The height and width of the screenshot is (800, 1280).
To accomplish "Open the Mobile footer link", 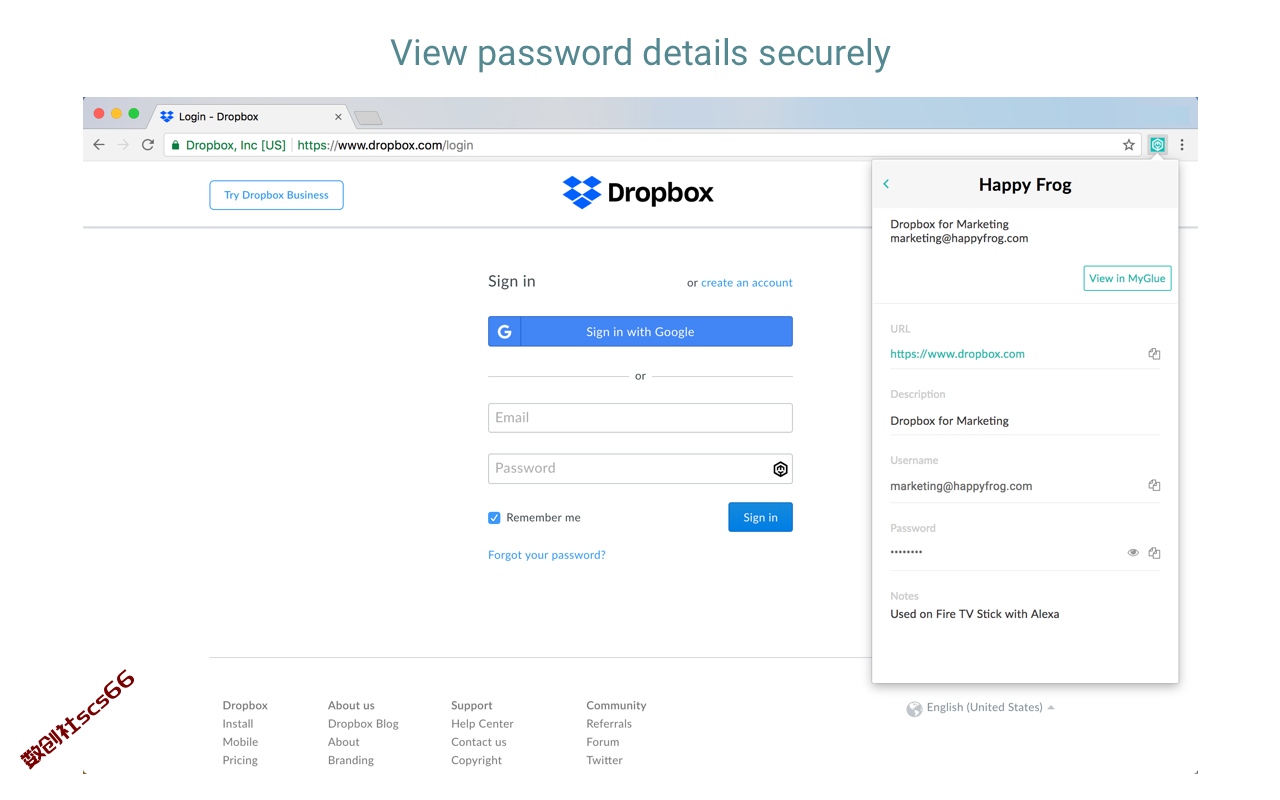I will (240, 742).
